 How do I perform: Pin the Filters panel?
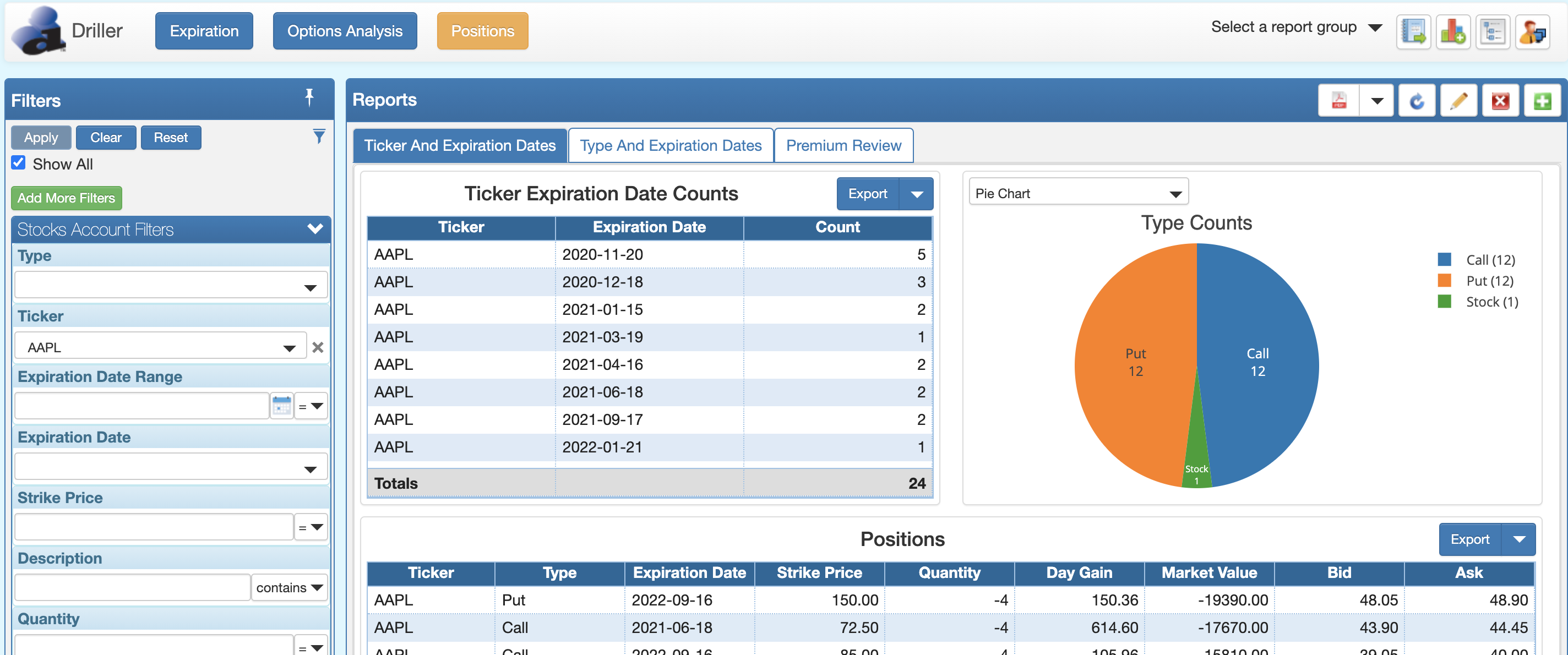pyautogui.click(x=309, y=97)
